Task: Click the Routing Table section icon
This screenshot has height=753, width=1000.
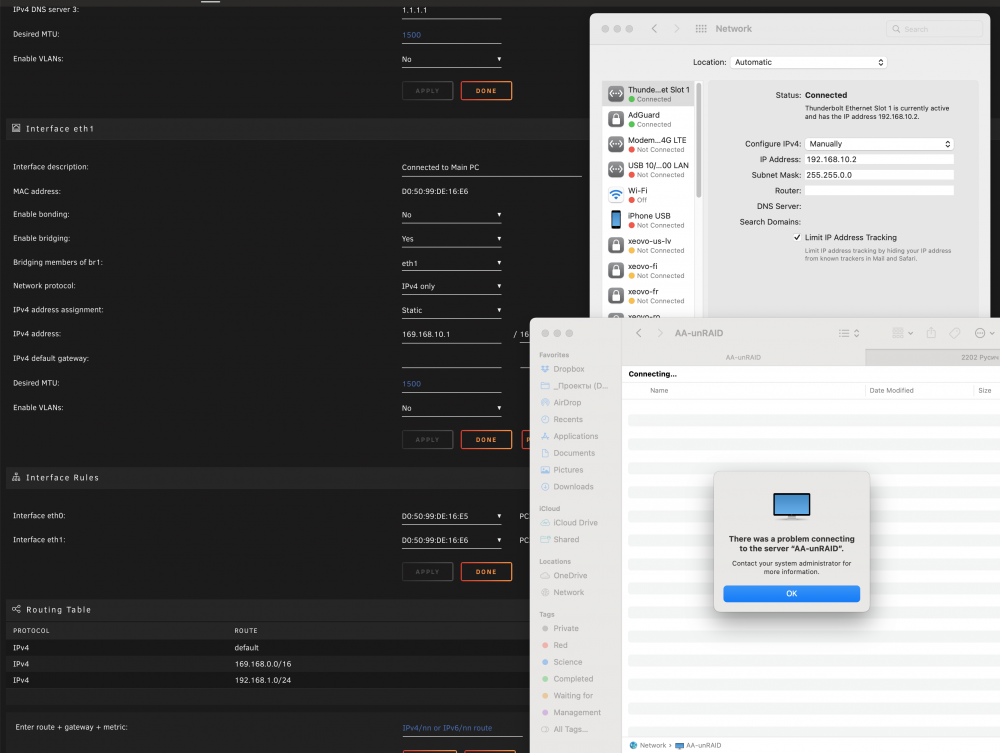Action: [x=16, y=609]
